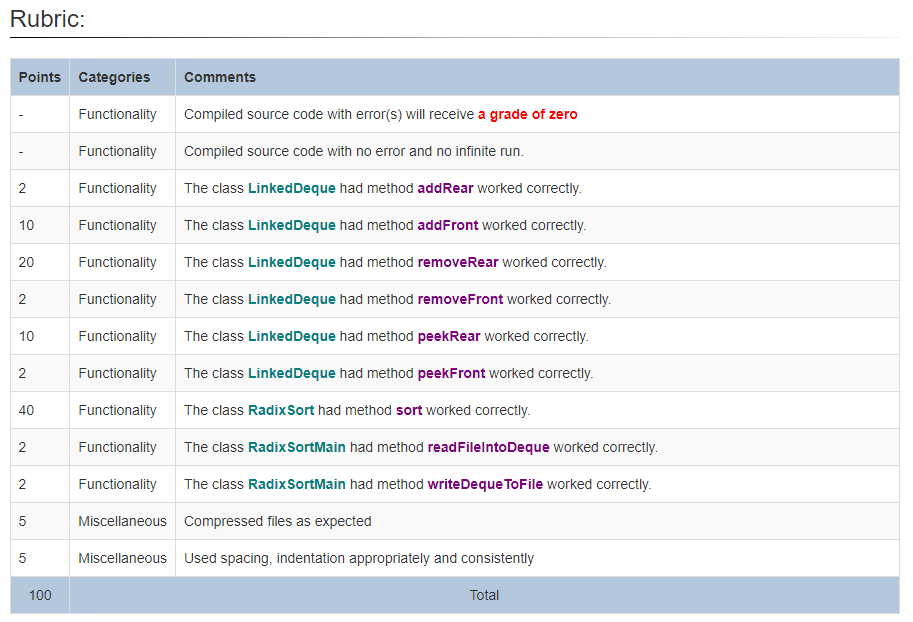The image size is (913, 622).
Task: Click the addRear method name
Action: pyautogui.click(x=445, y=188)
